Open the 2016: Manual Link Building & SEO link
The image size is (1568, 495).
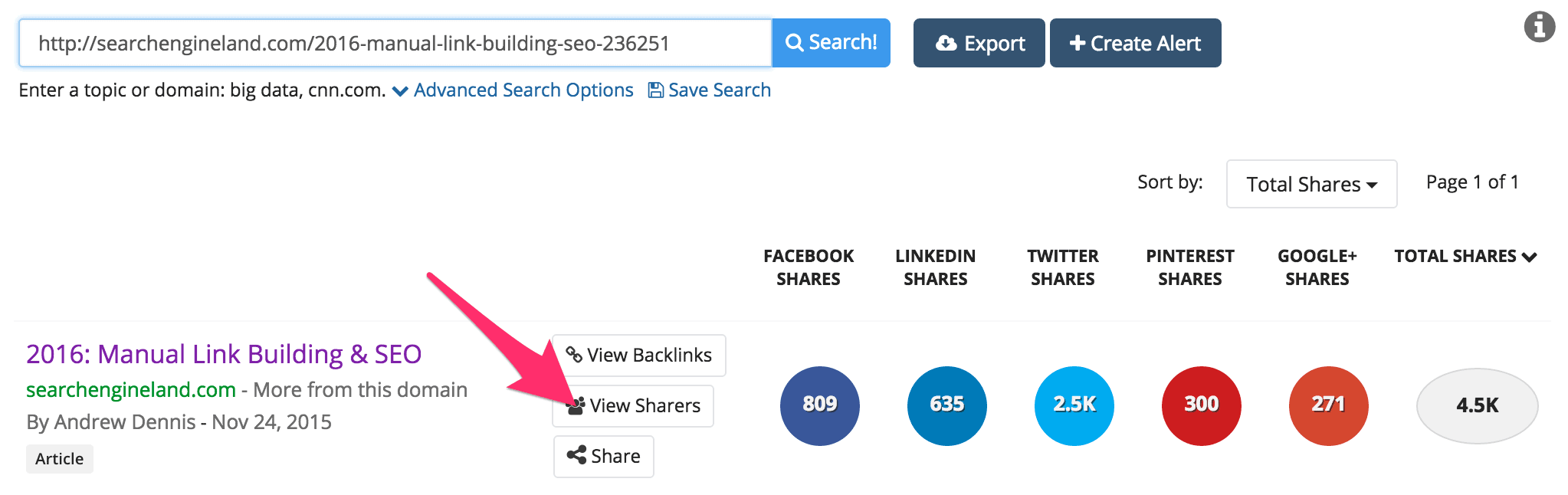pyautogui.click(x=224, y=354)
